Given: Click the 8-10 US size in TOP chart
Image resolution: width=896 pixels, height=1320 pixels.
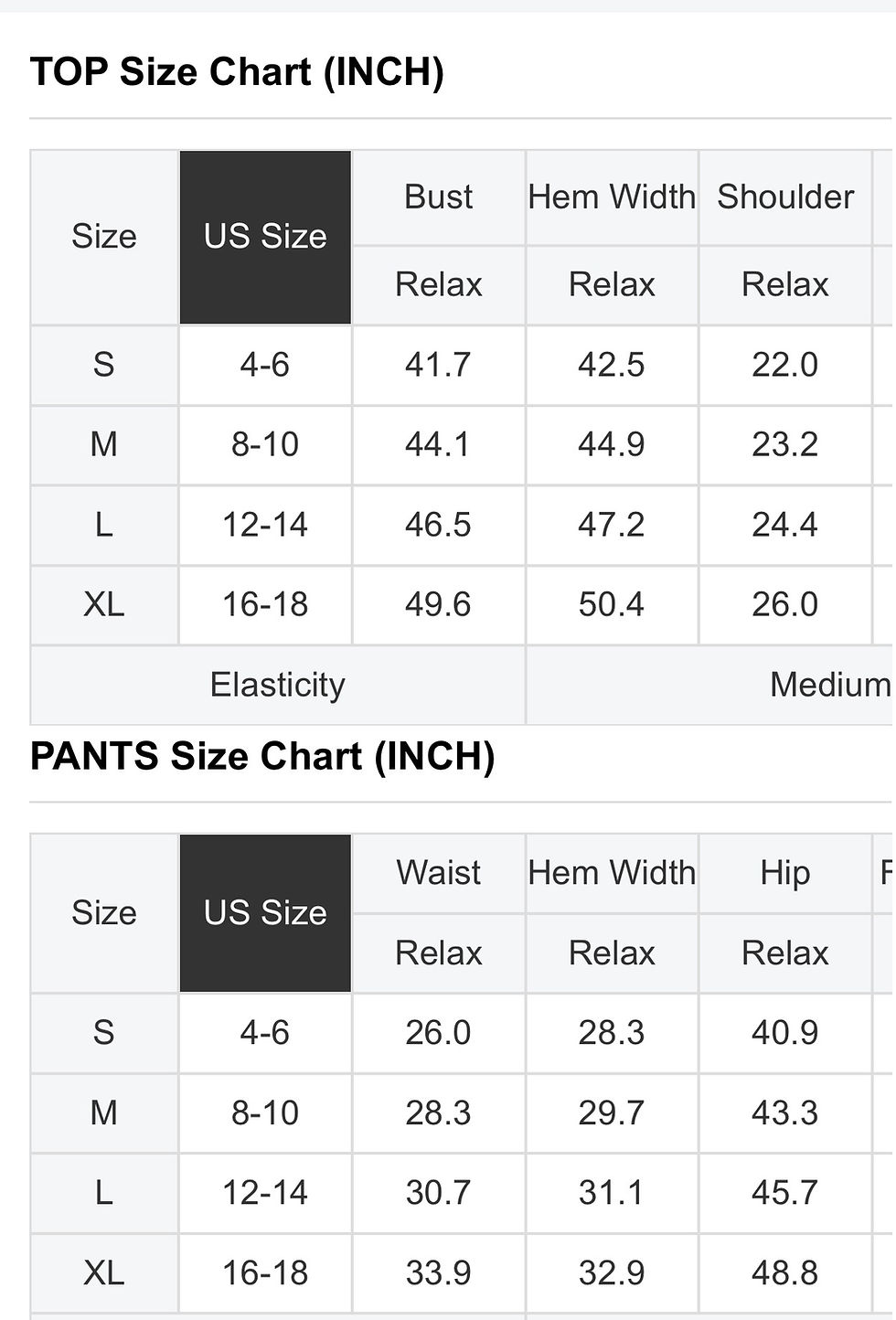Looking at the screenshot, I should pos(265,444).
